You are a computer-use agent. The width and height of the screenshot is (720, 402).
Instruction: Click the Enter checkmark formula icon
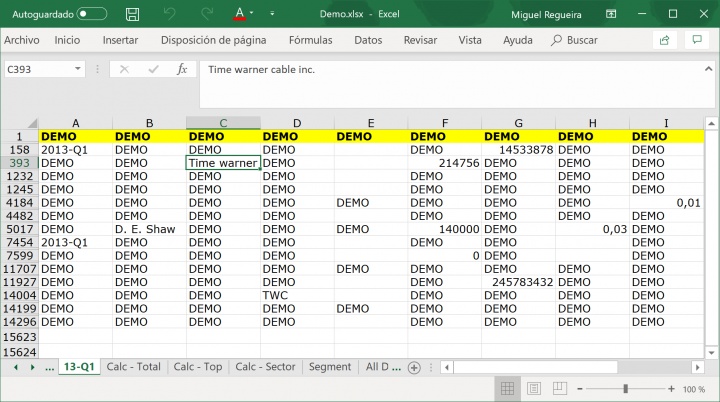coord(153,69)
